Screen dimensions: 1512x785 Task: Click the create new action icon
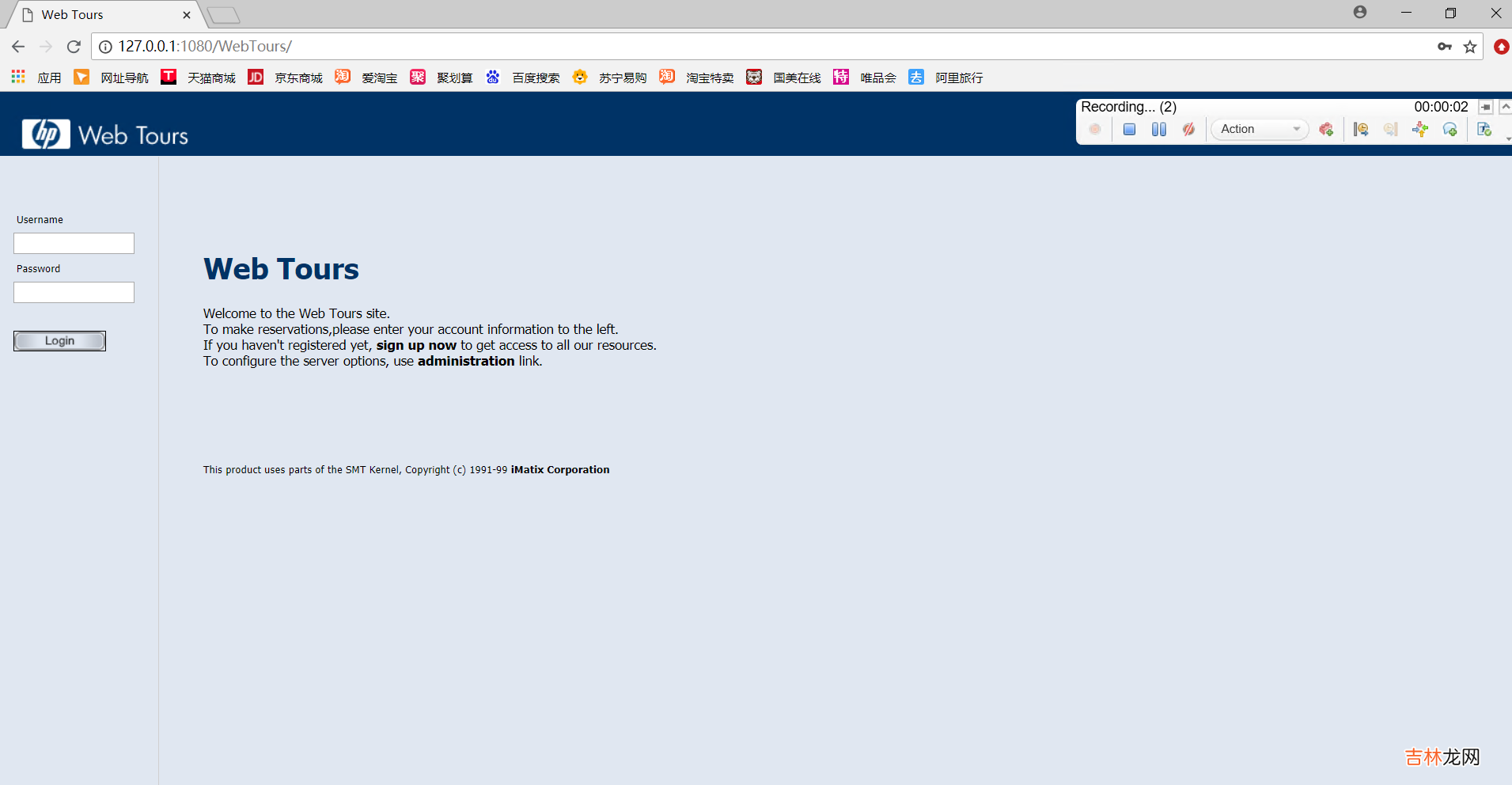pyautogui.click(x=1326, y=130)
